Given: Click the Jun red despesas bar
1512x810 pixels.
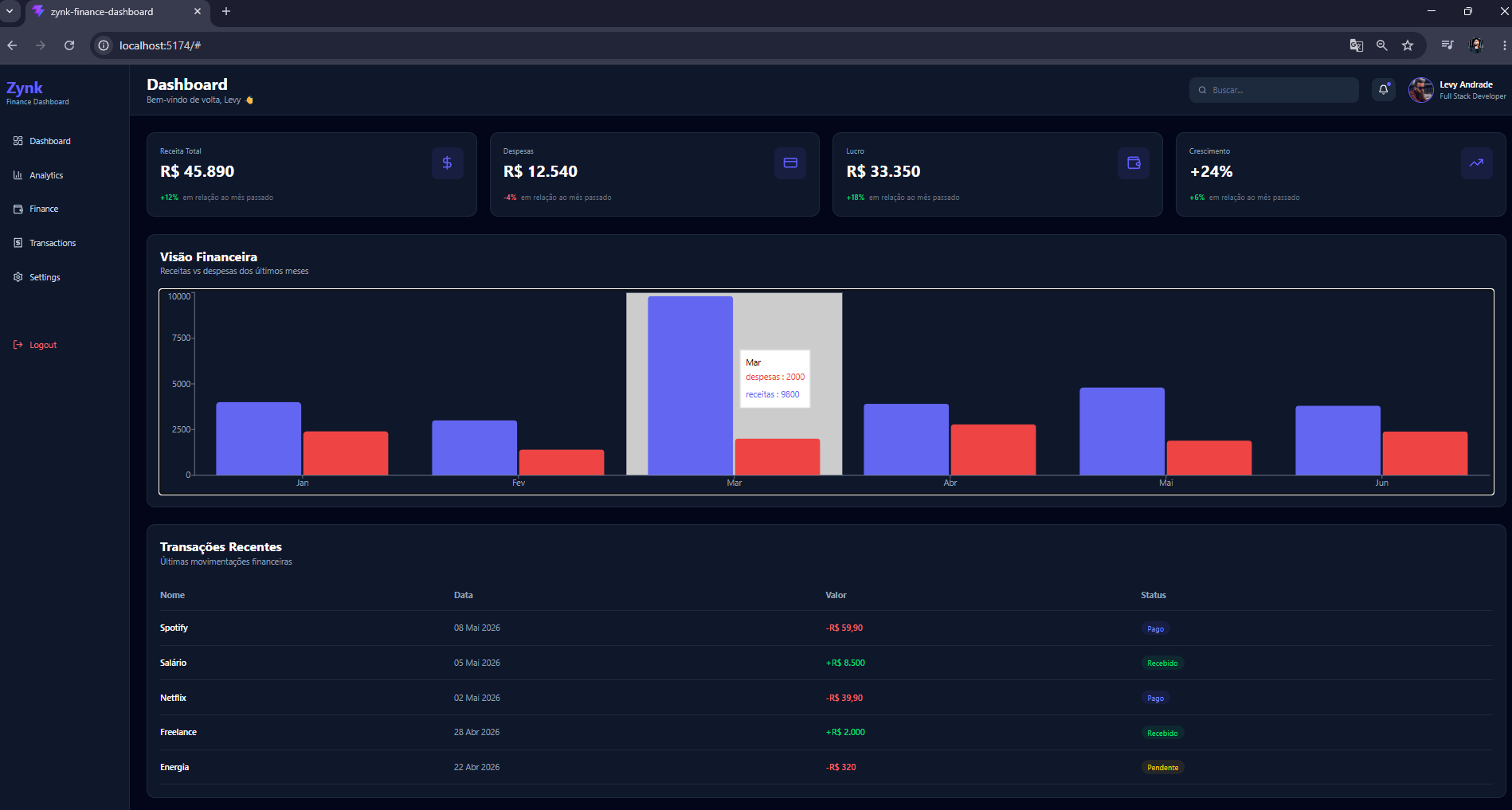Looking at the screenshot, I should 1425,453.
